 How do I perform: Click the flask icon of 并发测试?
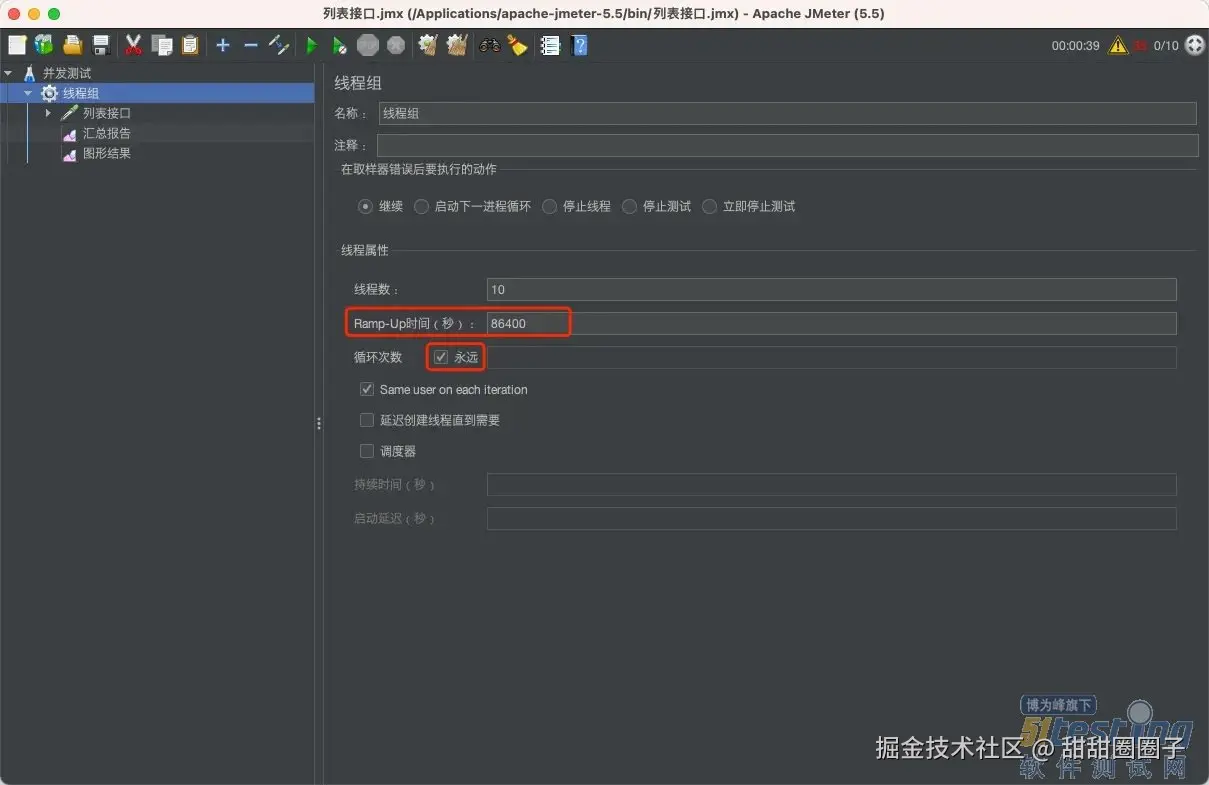click(29, 73)
